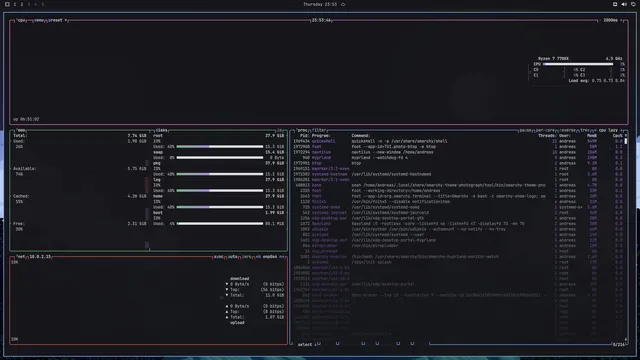Switch to workspace 3
Image resolution: width=640 pixels, height=360 pixels.
(29, 4)
